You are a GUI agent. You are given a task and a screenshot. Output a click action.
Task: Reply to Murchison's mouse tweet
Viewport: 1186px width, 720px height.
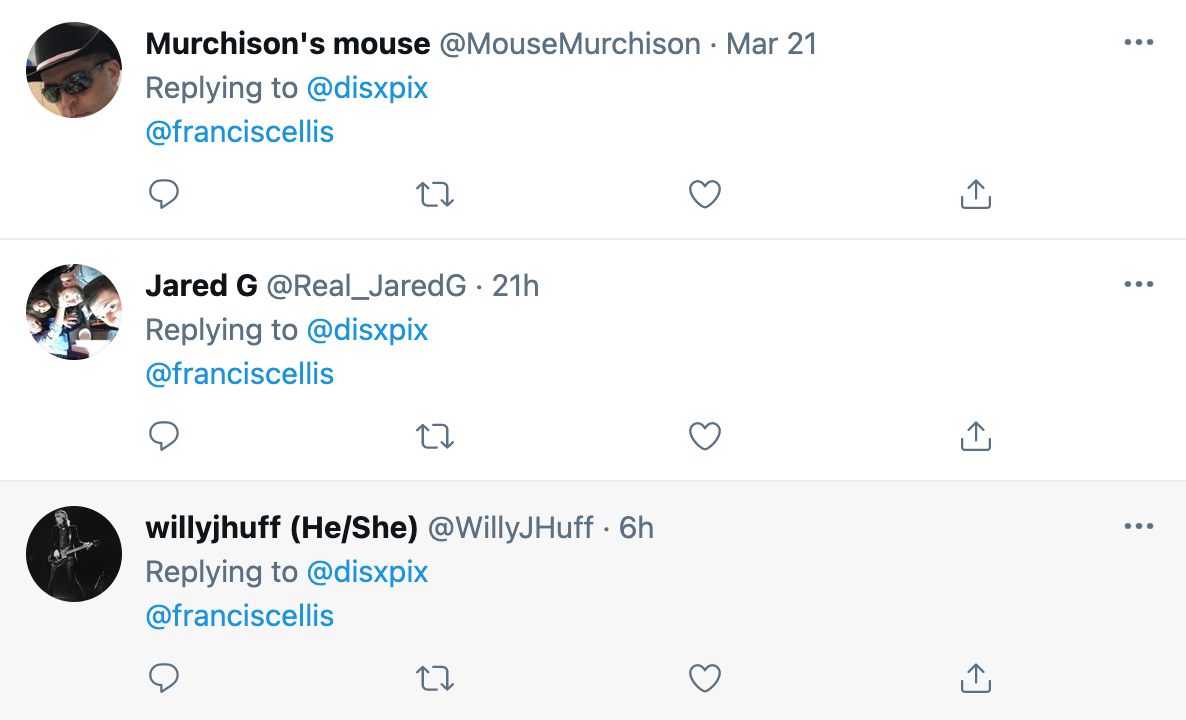[x=164, y=194]
